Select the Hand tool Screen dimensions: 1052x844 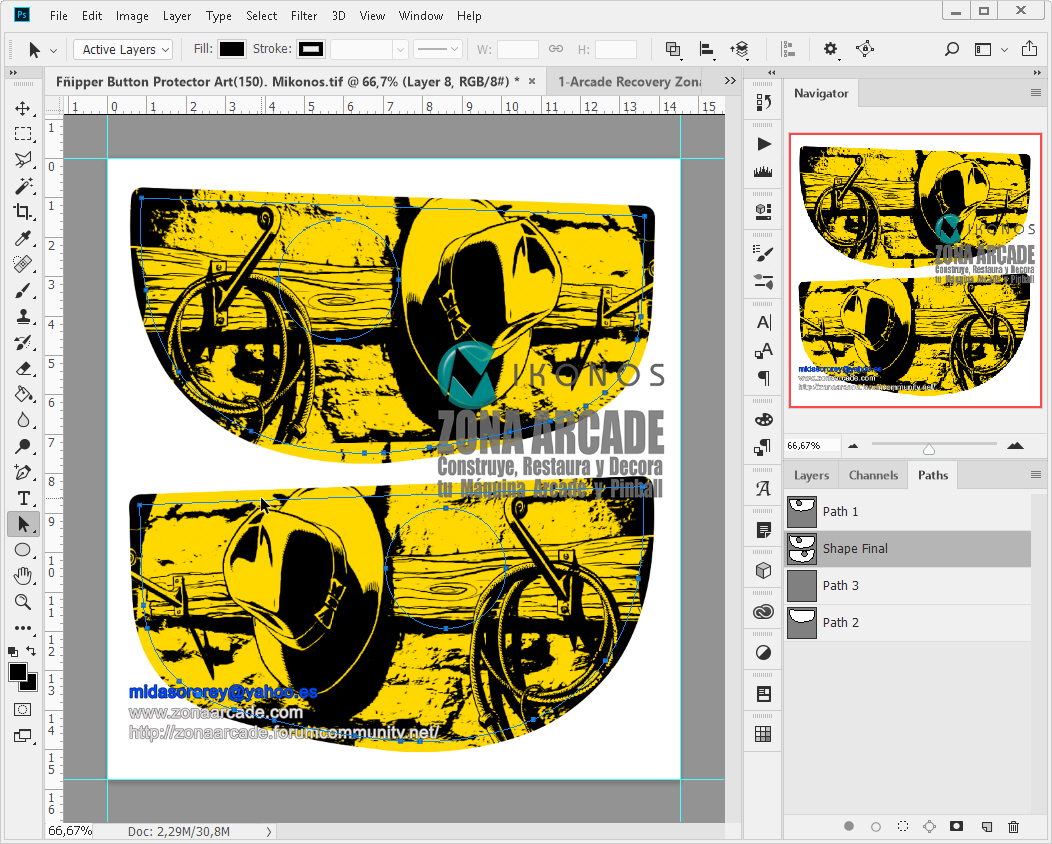coord(23,575)
